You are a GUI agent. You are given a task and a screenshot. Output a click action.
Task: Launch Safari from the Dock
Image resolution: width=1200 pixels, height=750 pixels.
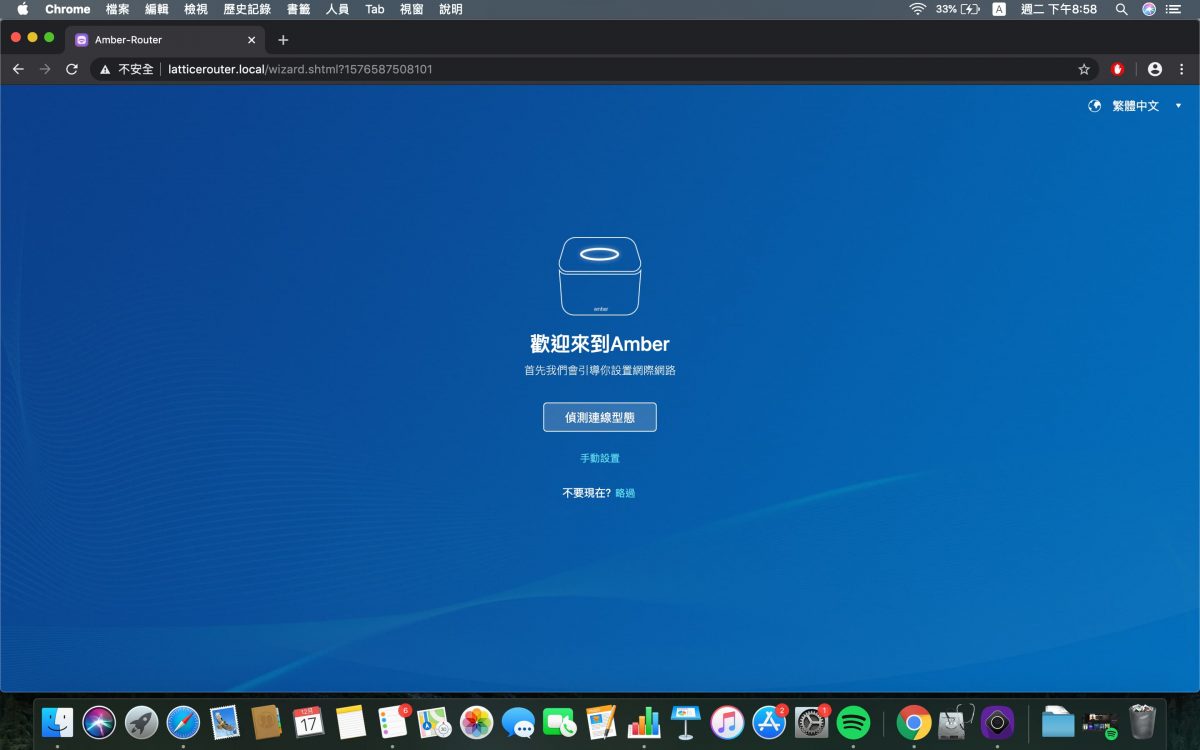click(x=183, y=721)
